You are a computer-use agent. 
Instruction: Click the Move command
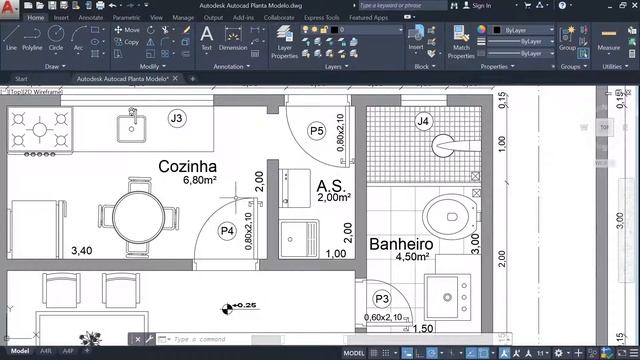[127, 30]
